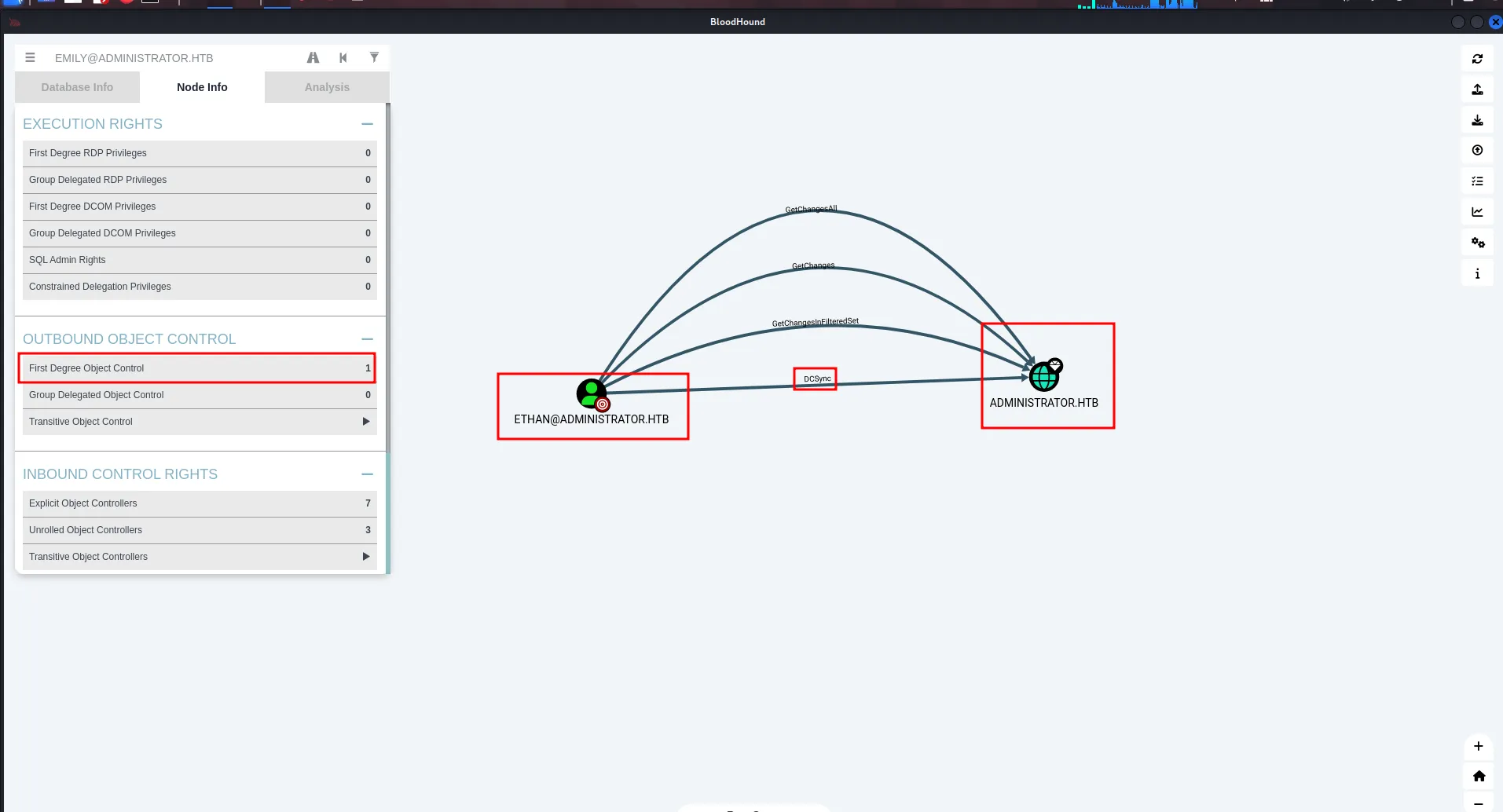Click the Group Delegated RDP Privileges row
Screen dimensions: 1503x812
coord(200,180)
